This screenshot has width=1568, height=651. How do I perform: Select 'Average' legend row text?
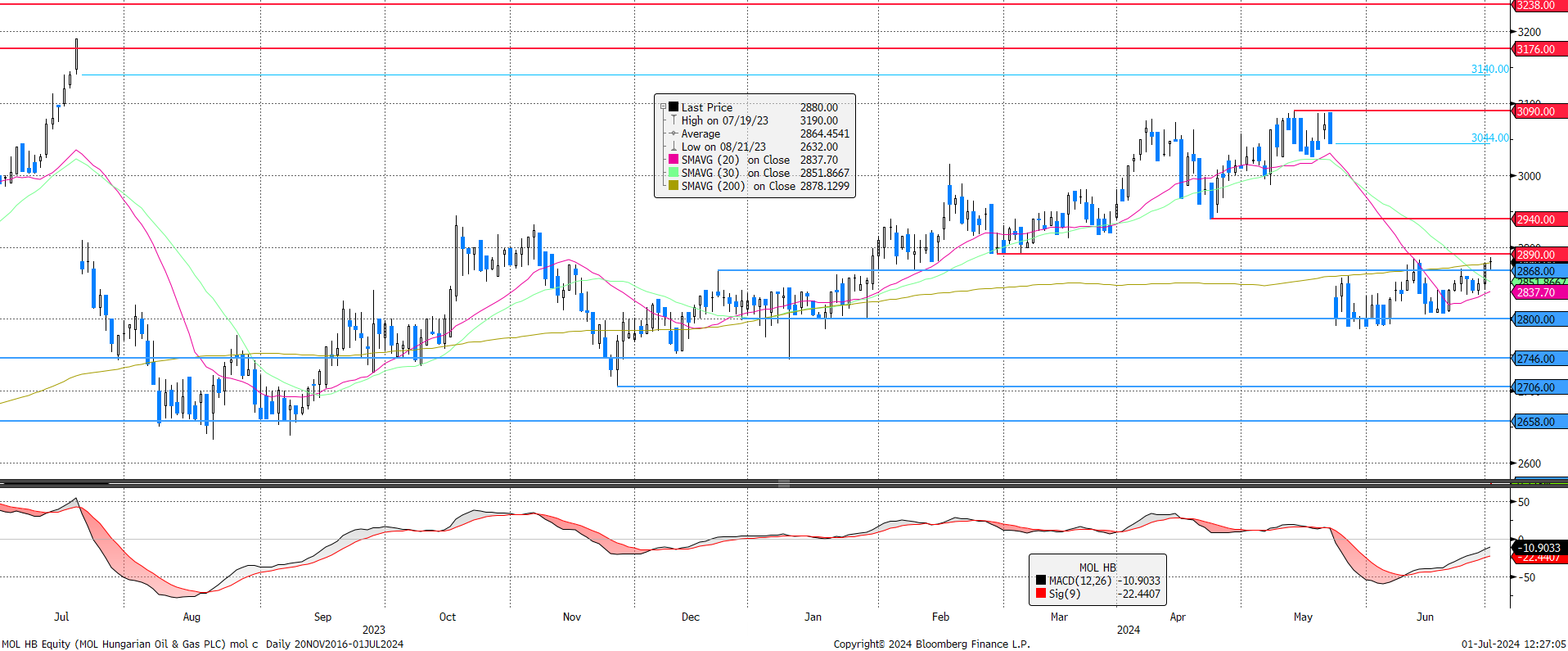pos(701,133)
